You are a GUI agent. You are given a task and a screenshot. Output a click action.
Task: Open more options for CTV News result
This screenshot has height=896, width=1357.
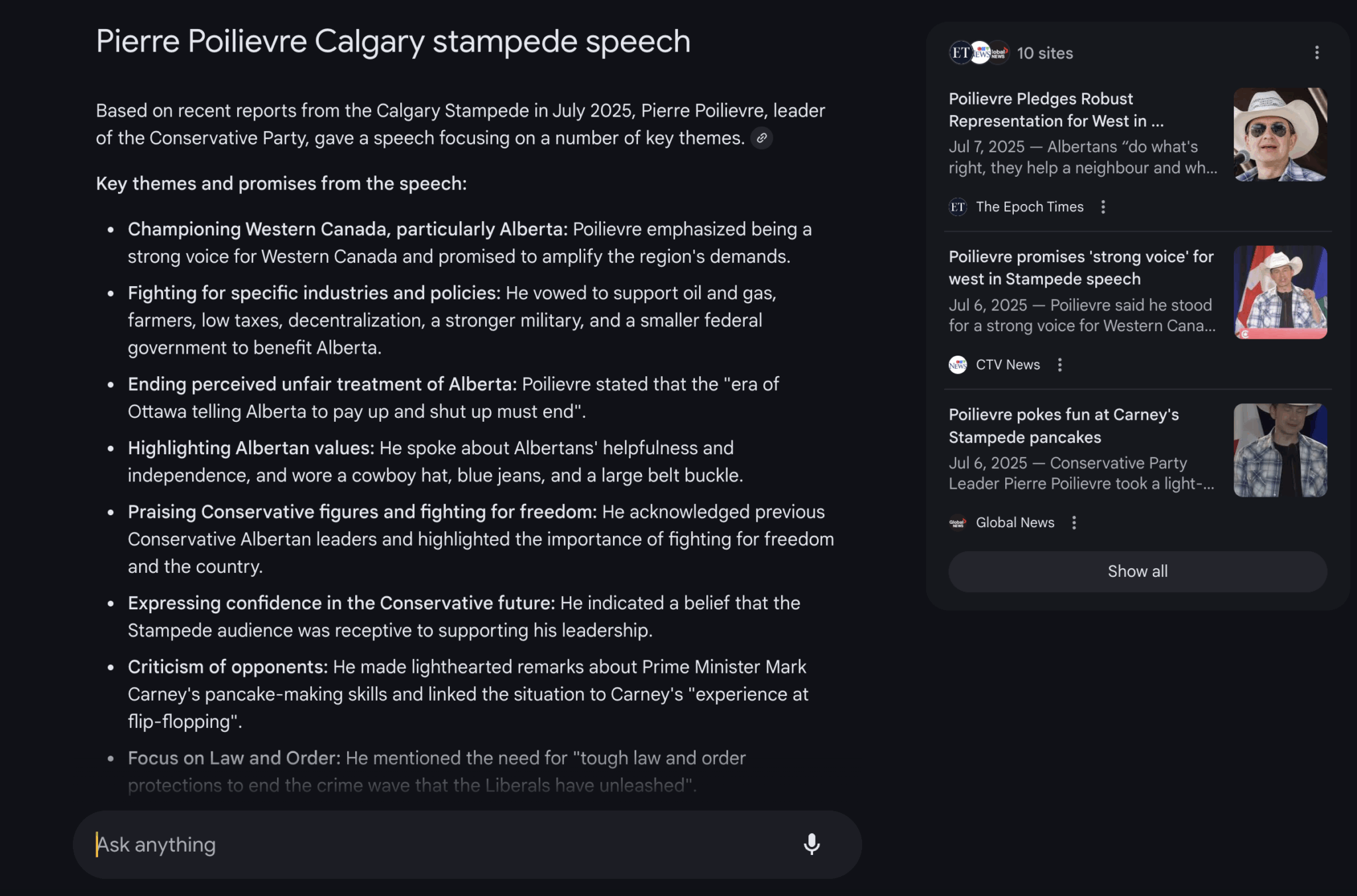(1059, 364)
